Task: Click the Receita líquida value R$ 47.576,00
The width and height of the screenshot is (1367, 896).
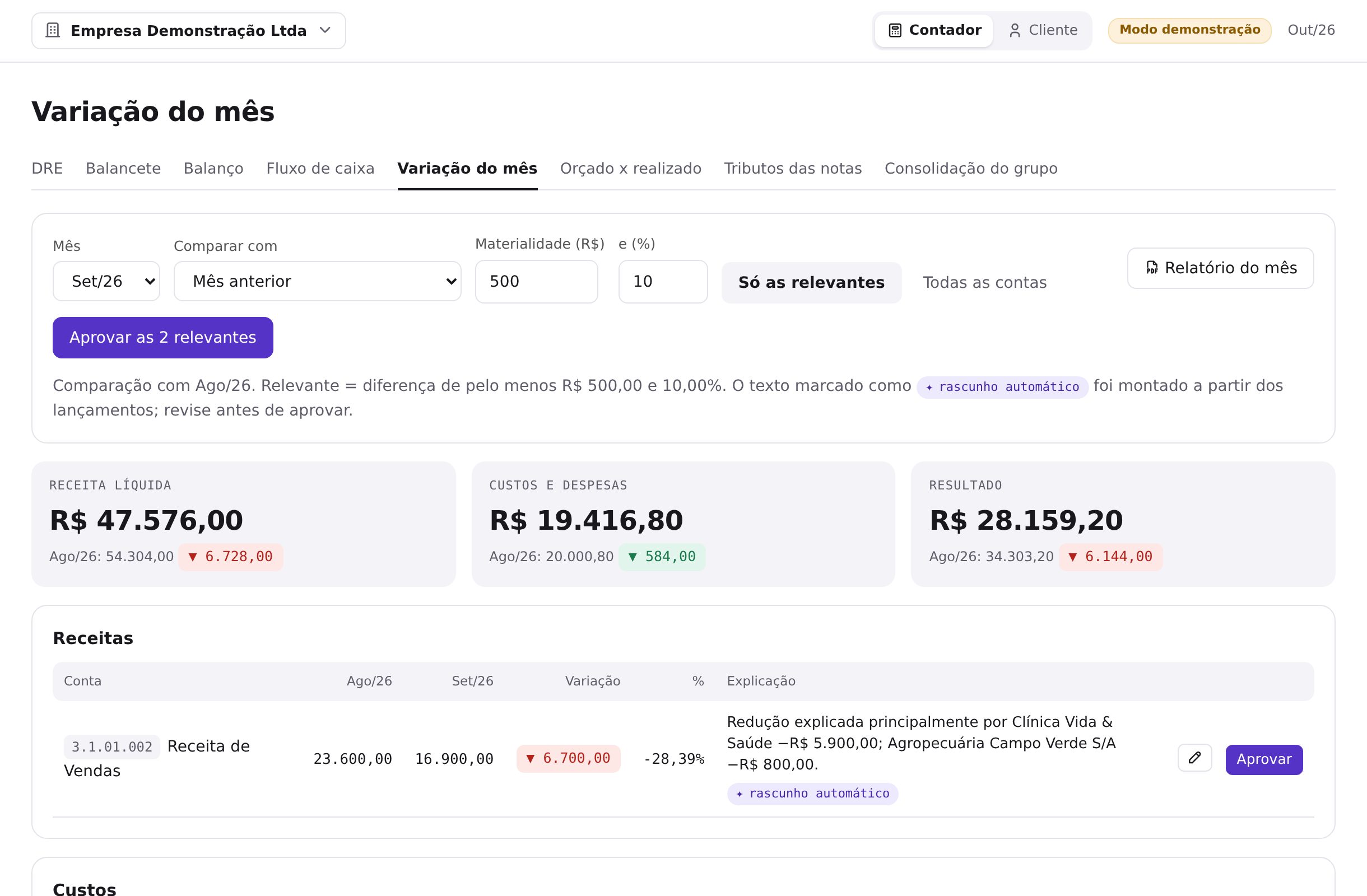Action: (x=146, y=520)
